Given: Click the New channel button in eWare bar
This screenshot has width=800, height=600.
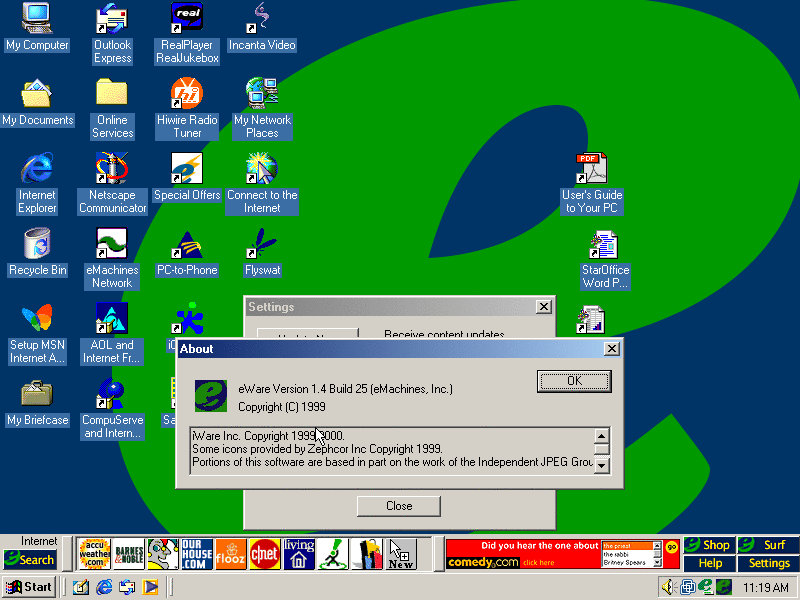Looking at the screenshot, I should point(401,553).
